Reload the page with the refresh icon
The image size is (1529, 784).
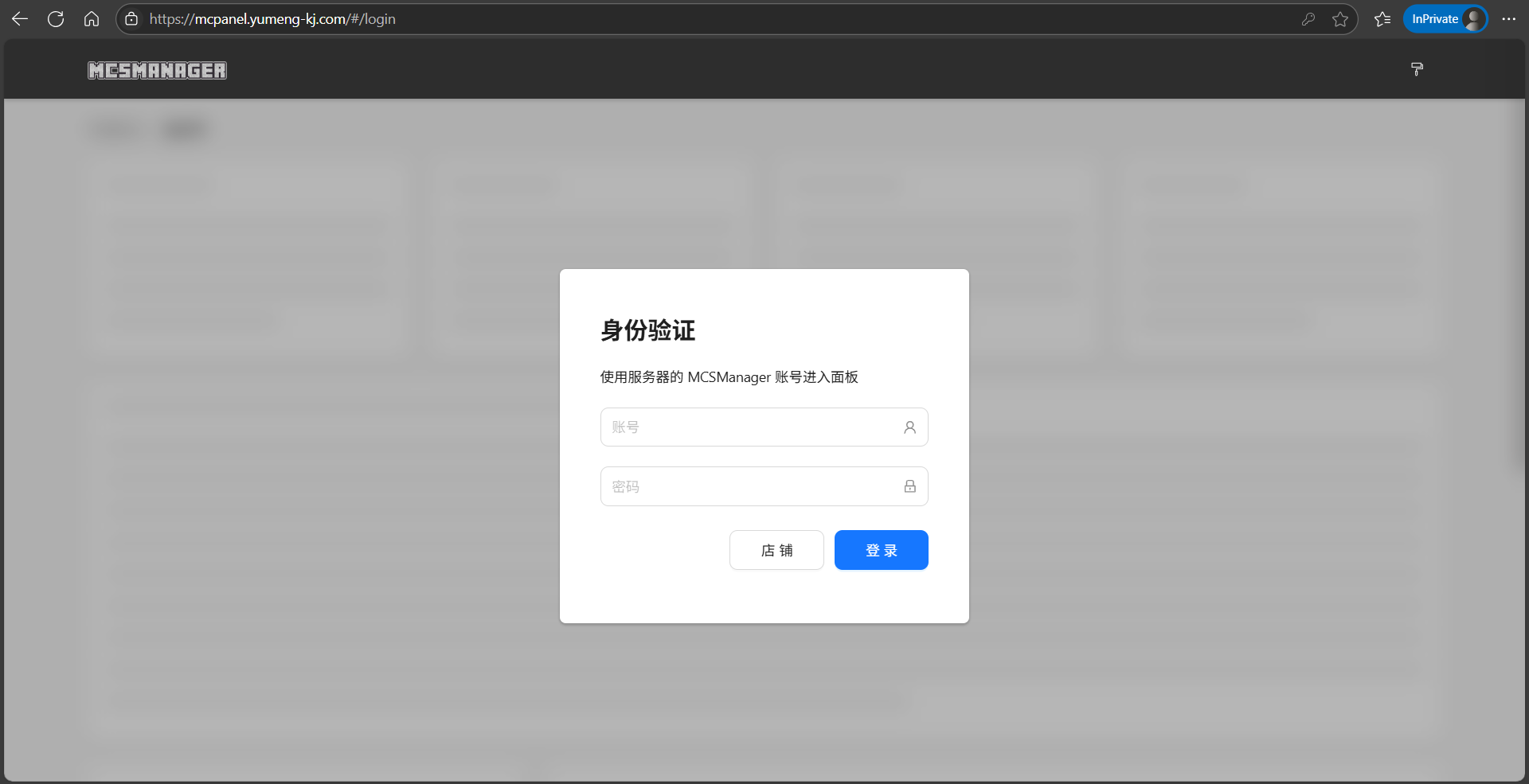[56, 19]
